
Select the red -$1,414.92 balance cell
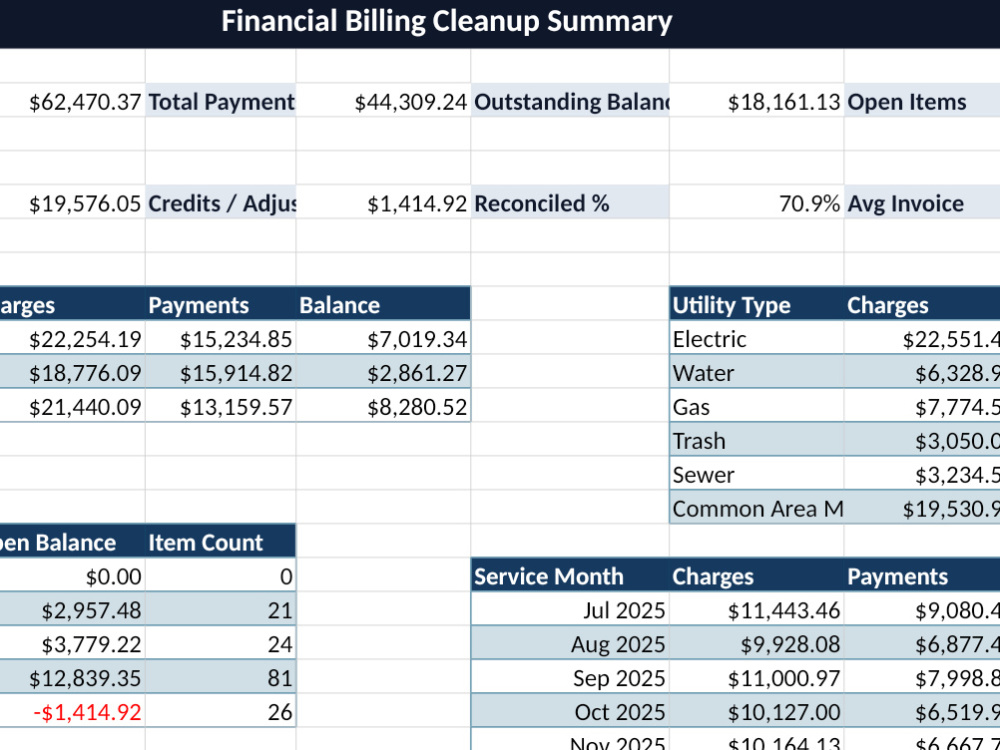(72, 712)
